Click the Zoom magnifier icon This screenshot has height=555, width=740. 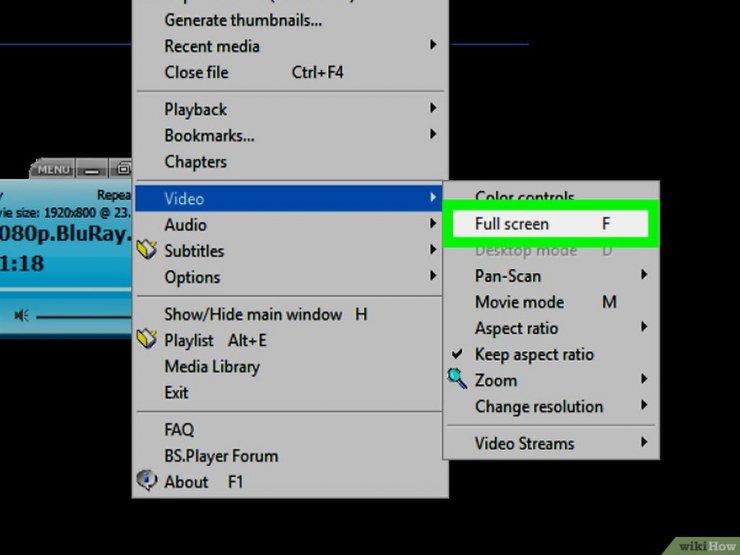[x=457, y=379]
